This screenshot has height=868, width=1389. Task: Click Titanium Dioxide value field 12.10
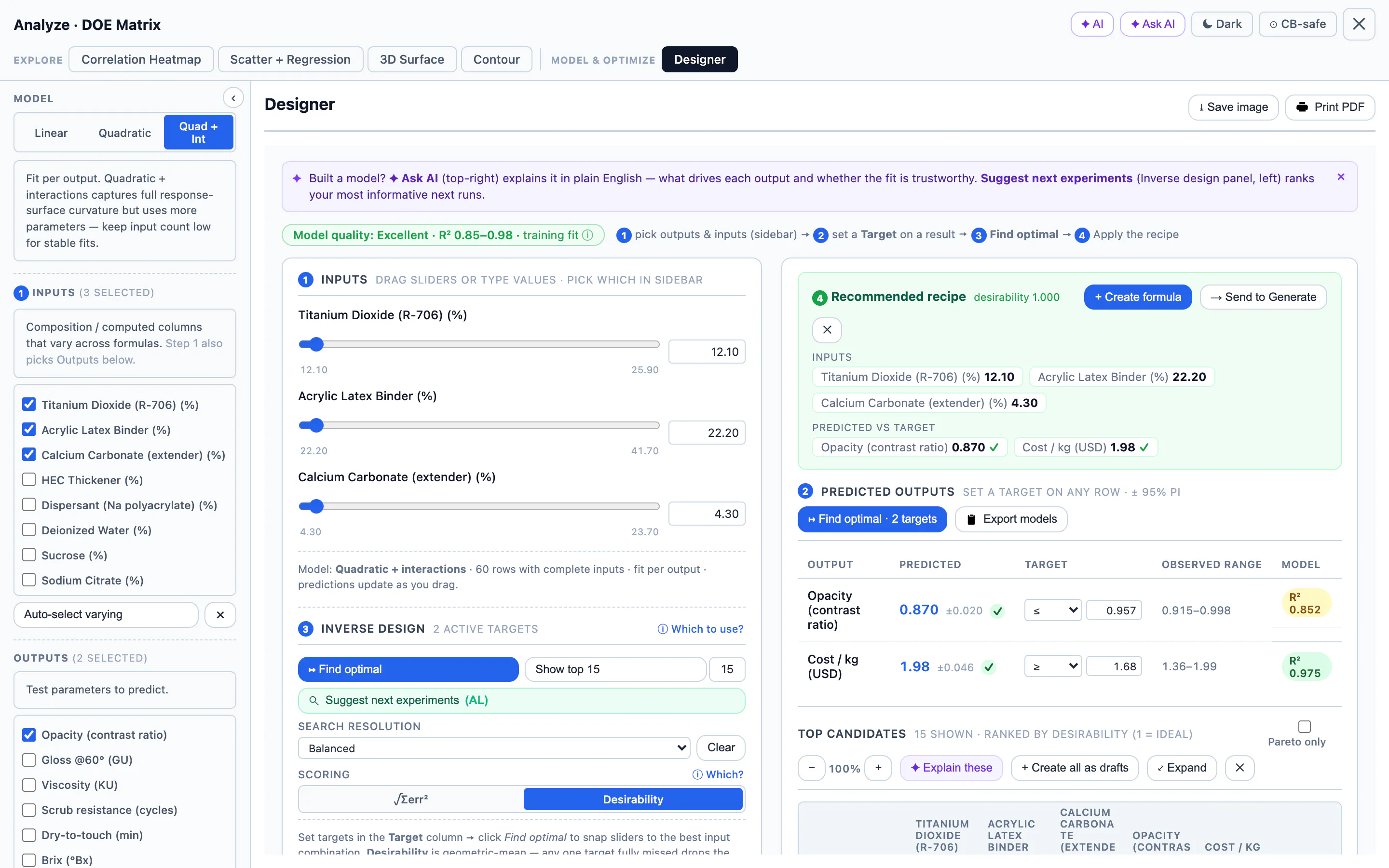coord(707,352)
